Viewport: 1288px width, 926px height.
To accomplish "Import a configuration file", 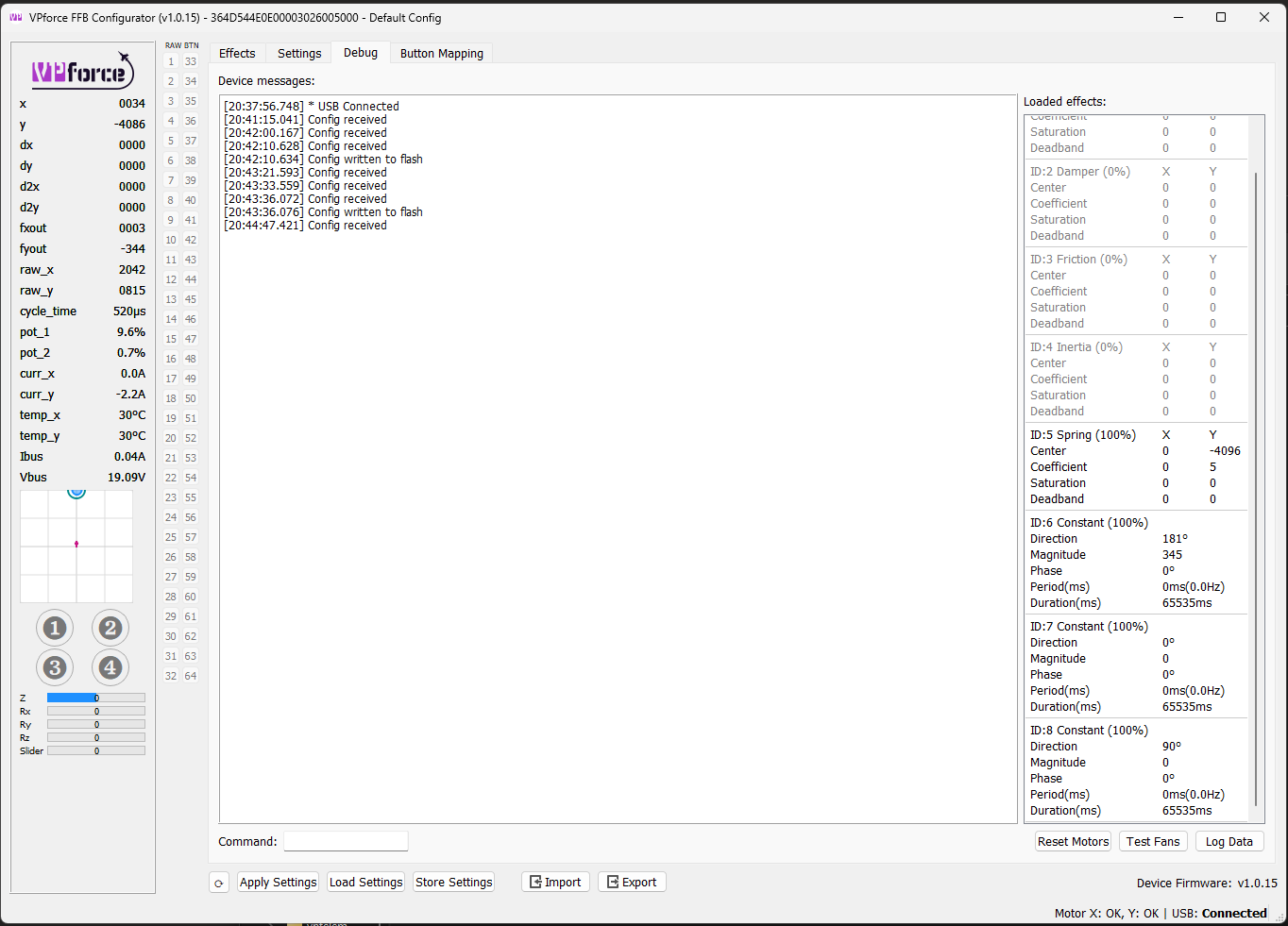I will coord(556,883).
